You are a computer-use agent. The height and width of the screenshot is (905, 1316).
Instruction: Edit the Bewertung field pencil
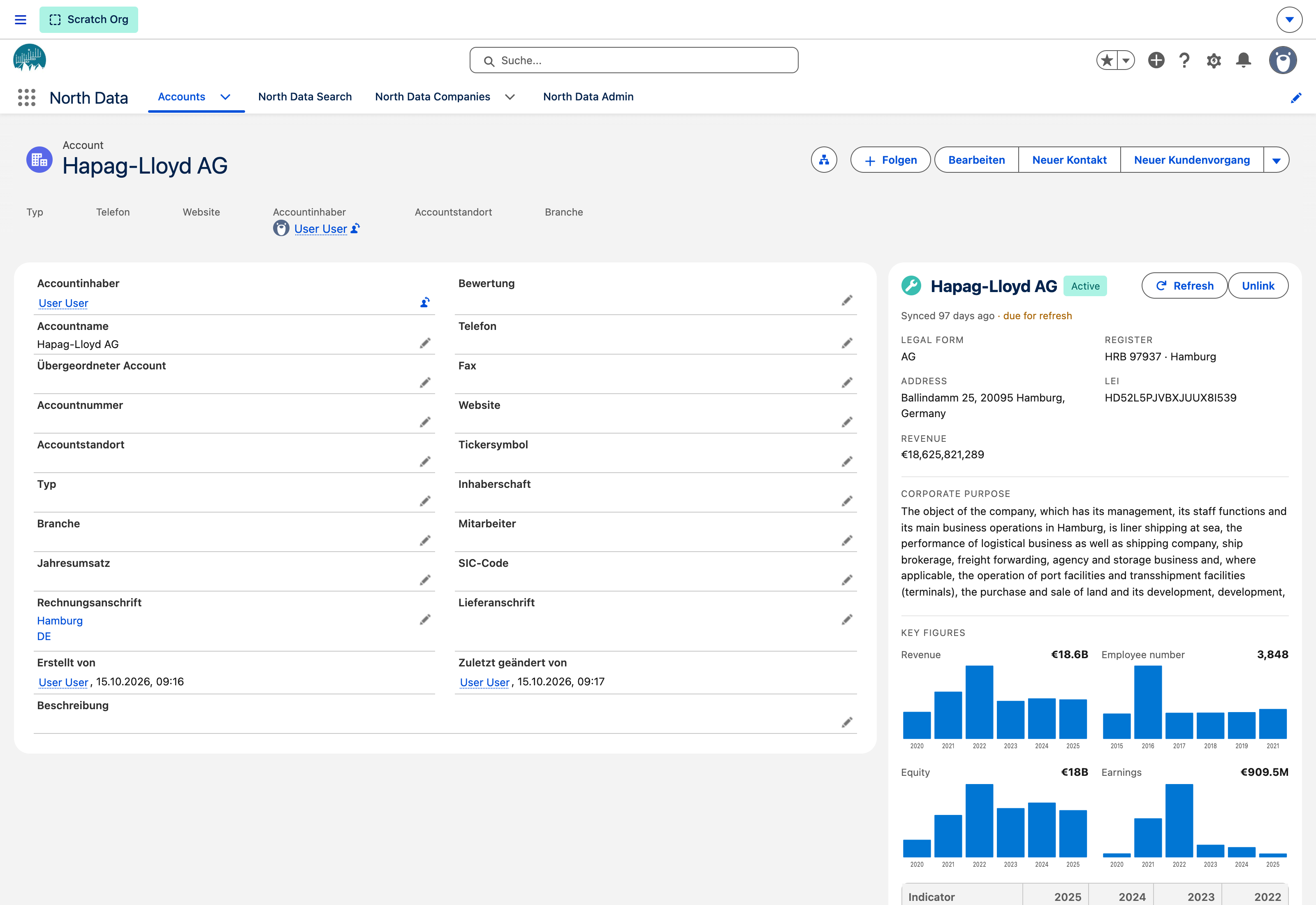click(x=847, y=301)
